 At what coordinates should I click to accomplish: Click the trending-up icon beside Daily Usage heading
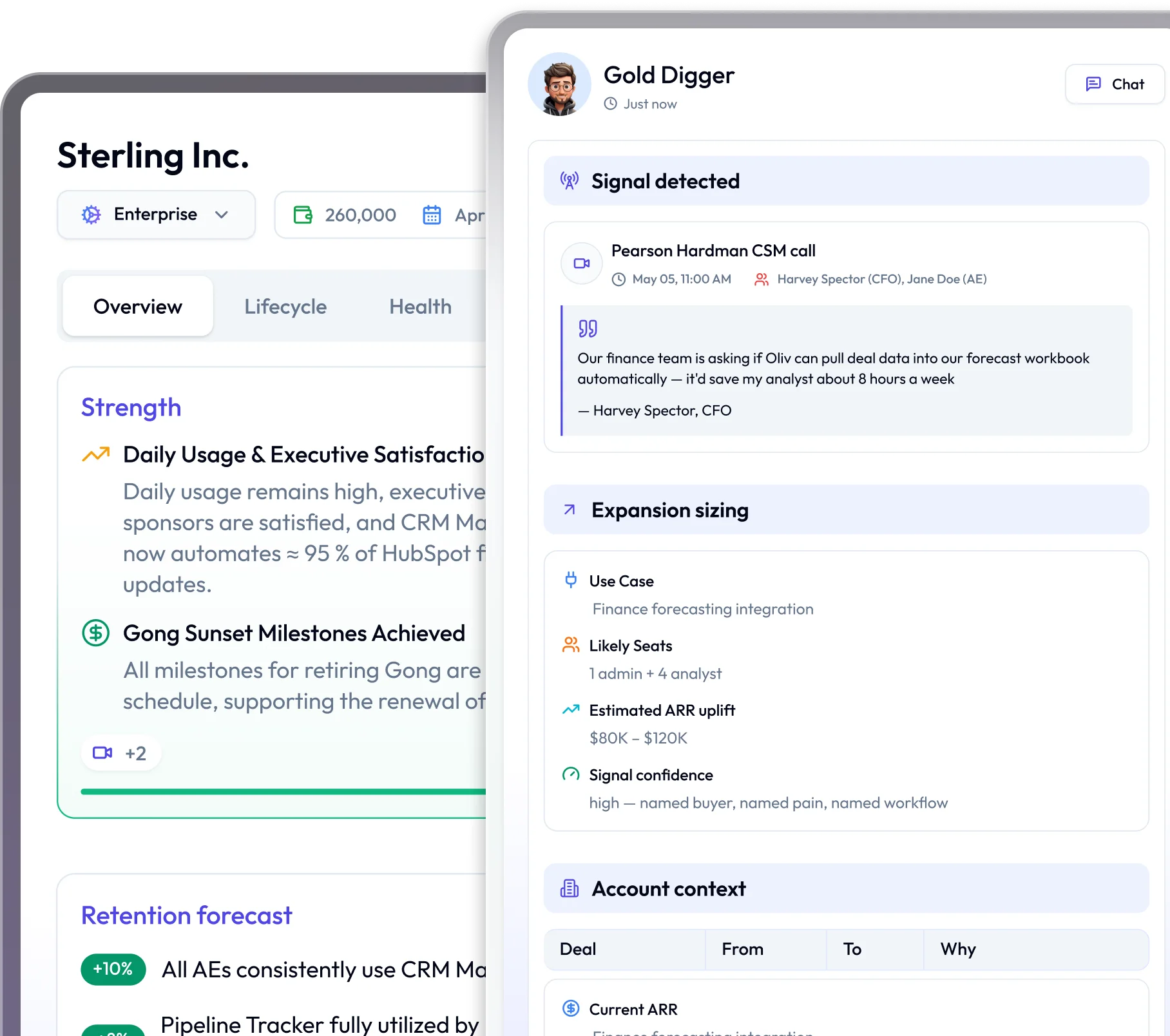point(96,454)
